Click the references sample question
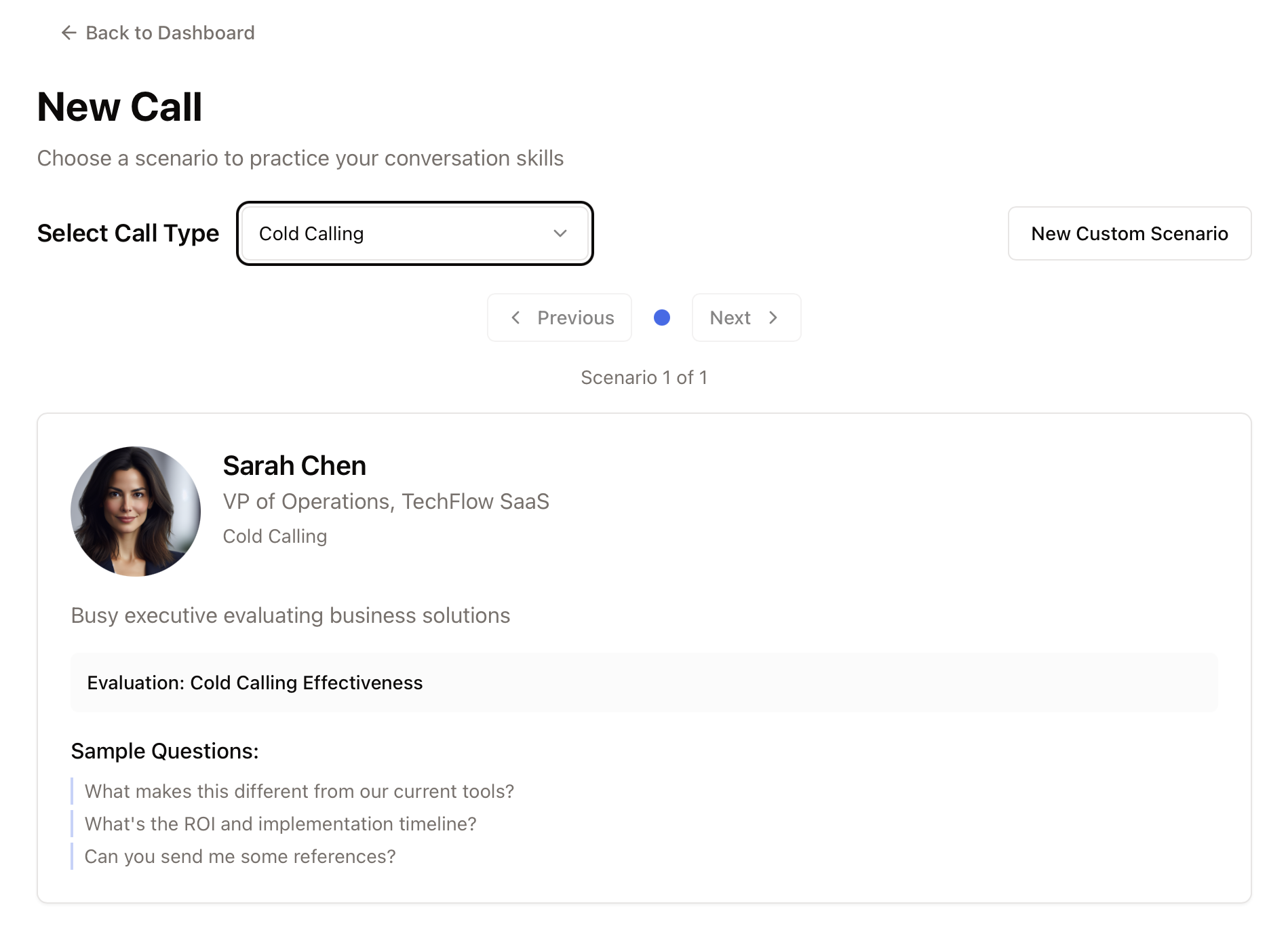The width and height of the screenshot is (1288, 941). click(239, 856)
